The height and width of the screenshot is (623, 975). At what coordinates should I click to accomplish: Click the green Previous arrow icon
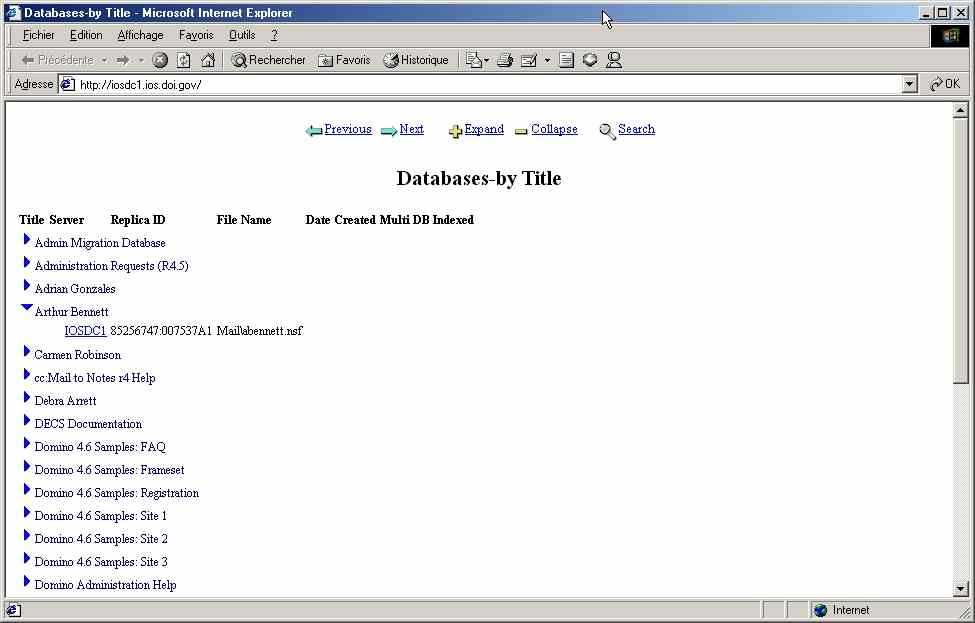pos(313,131)
